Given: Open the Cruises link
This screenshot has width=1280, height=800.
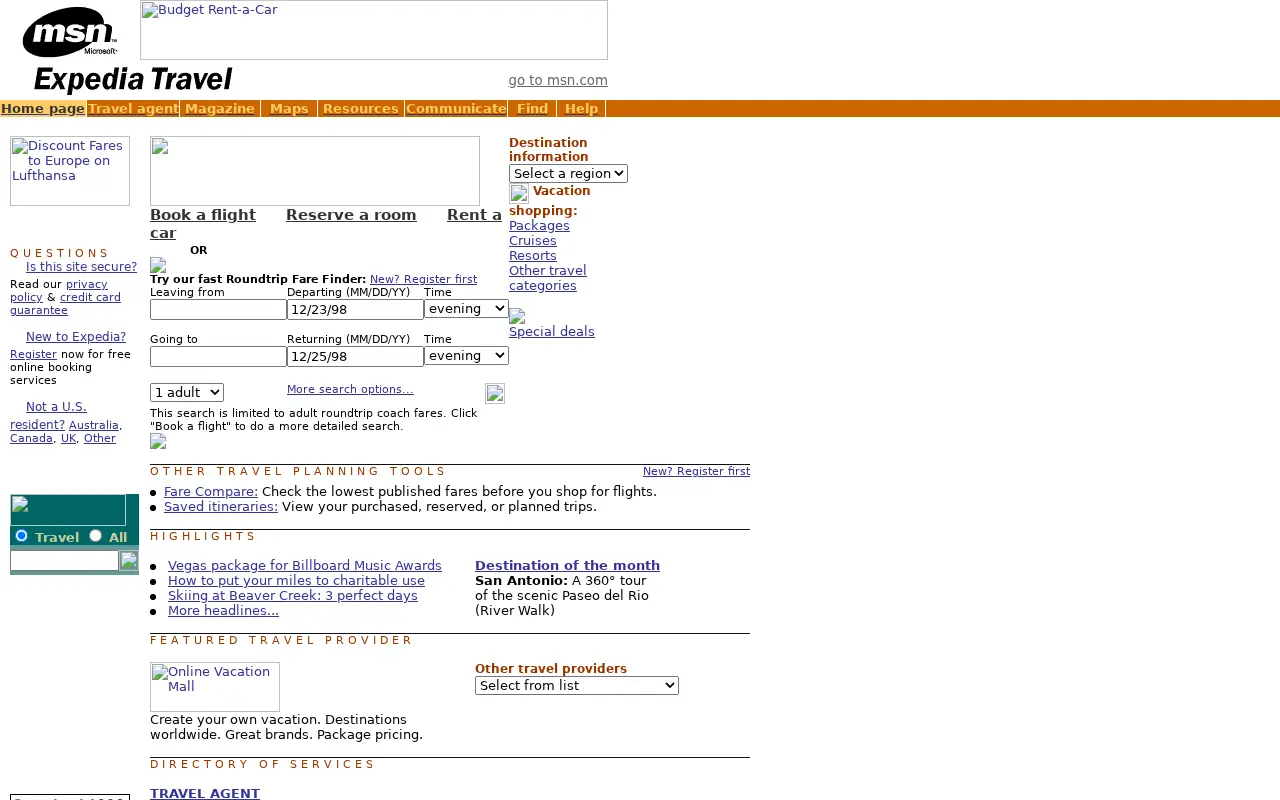Looking at the screenshot, I should (533, 241).
